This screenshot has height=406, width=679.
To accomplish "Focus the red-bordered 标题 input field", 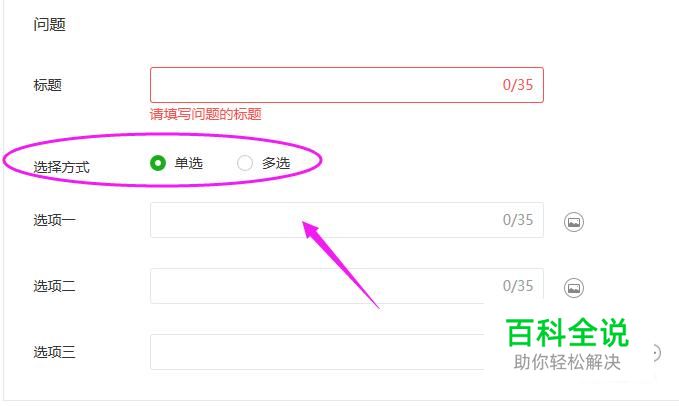I will 347,85.
